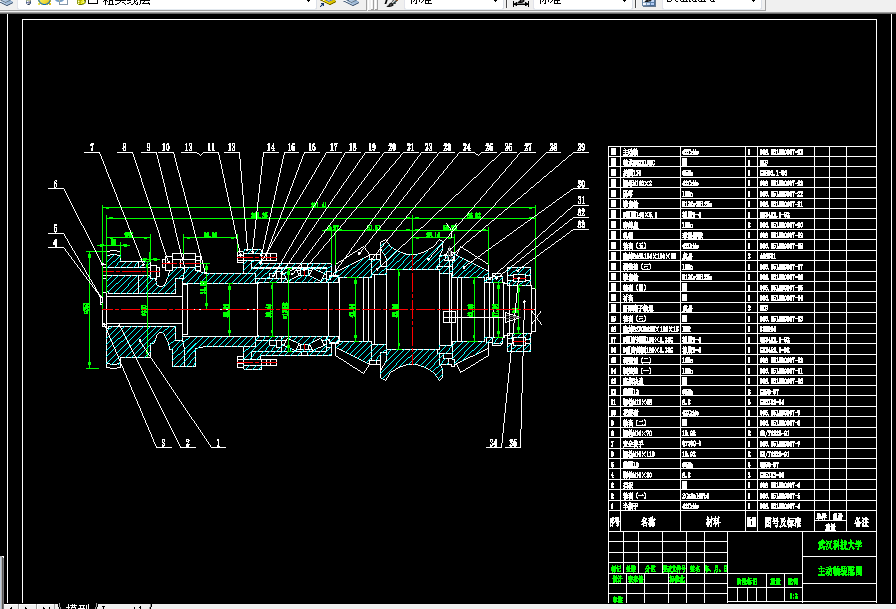The height and width of the screenshot is (609, 896).
Task: Select balloon number 26 in the drawing
Action: [508, 147]
